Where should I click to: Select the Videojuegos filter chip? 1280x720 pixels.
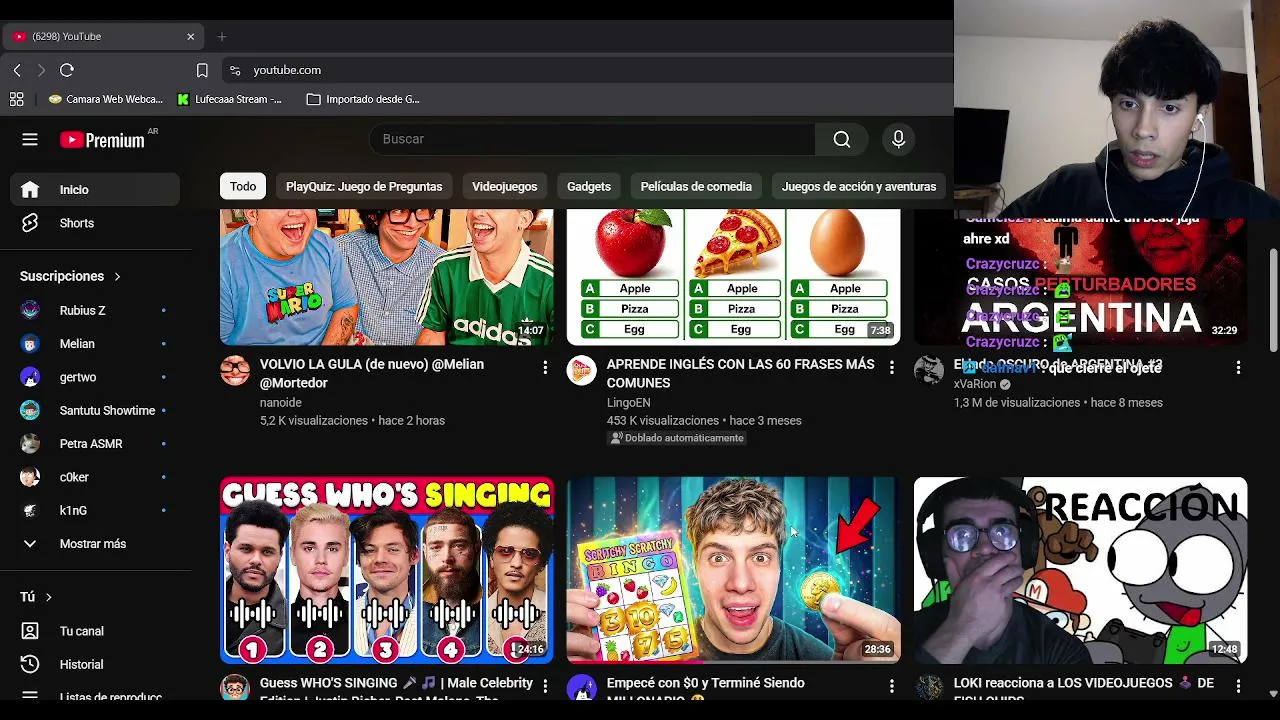point(504,187)
